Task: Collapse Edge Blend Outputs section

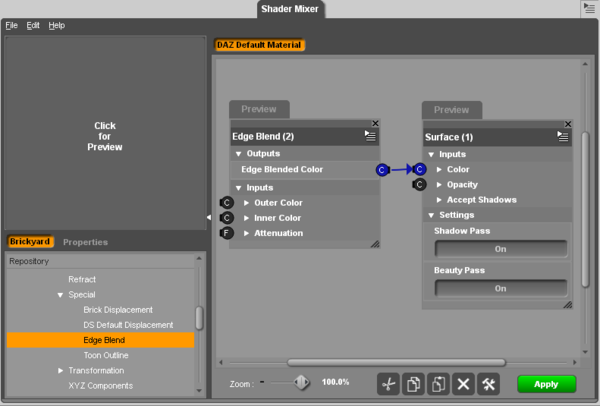Action: click(x=238, y=154)
